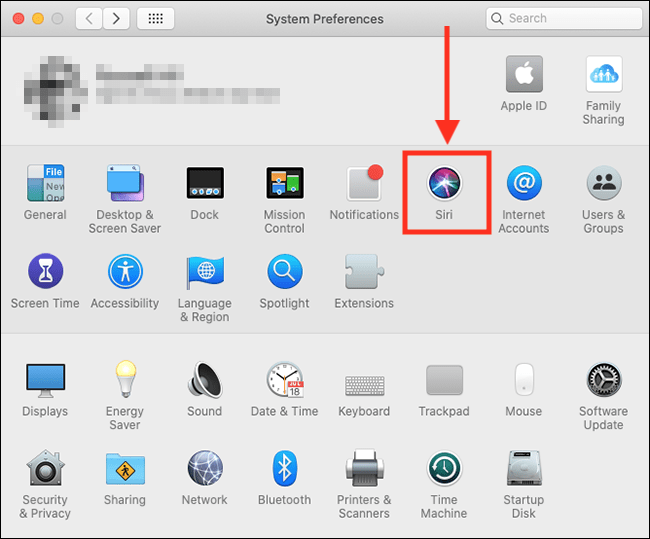Open Desktop & Screen Saver preferences
Screen dimensions: 650x539
(125, 183)
